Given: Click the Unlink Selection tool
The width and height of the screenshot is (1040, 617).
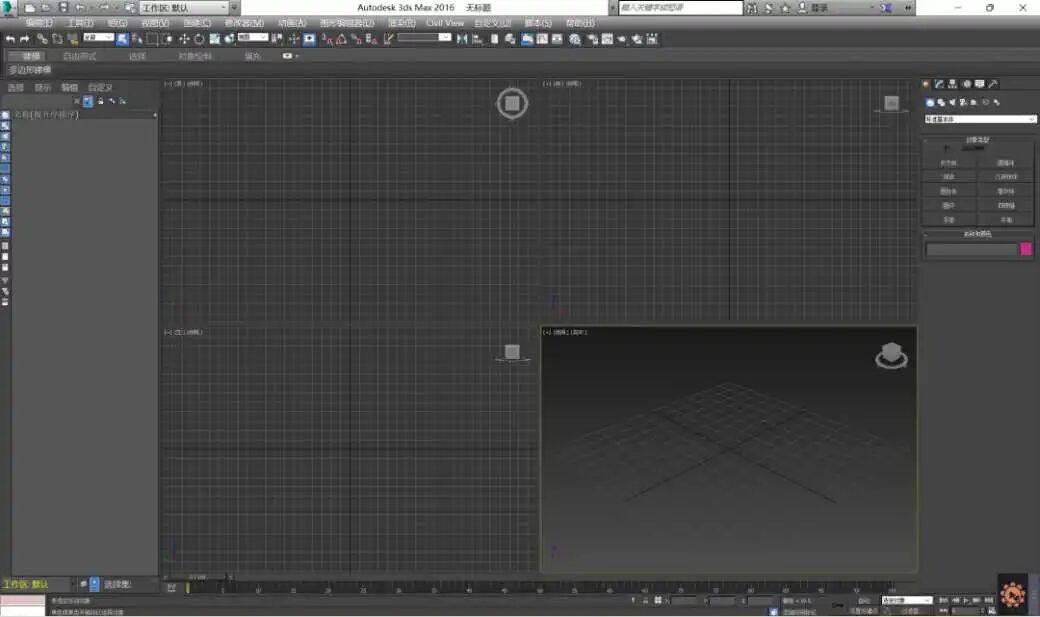Looking at the screenshot, I should pos(57,39).
